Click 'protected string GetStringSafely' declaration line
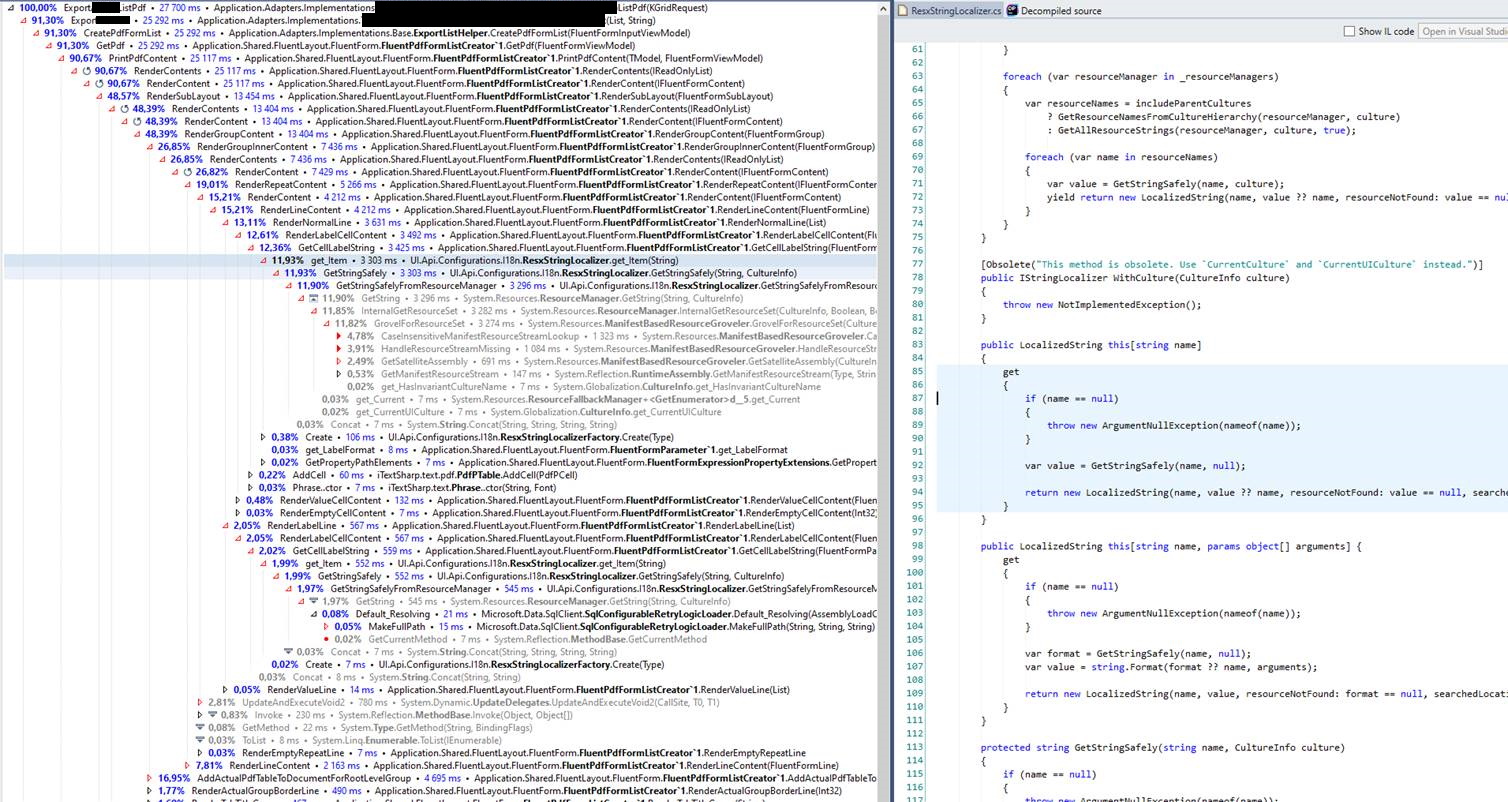 coord(1162,748)
